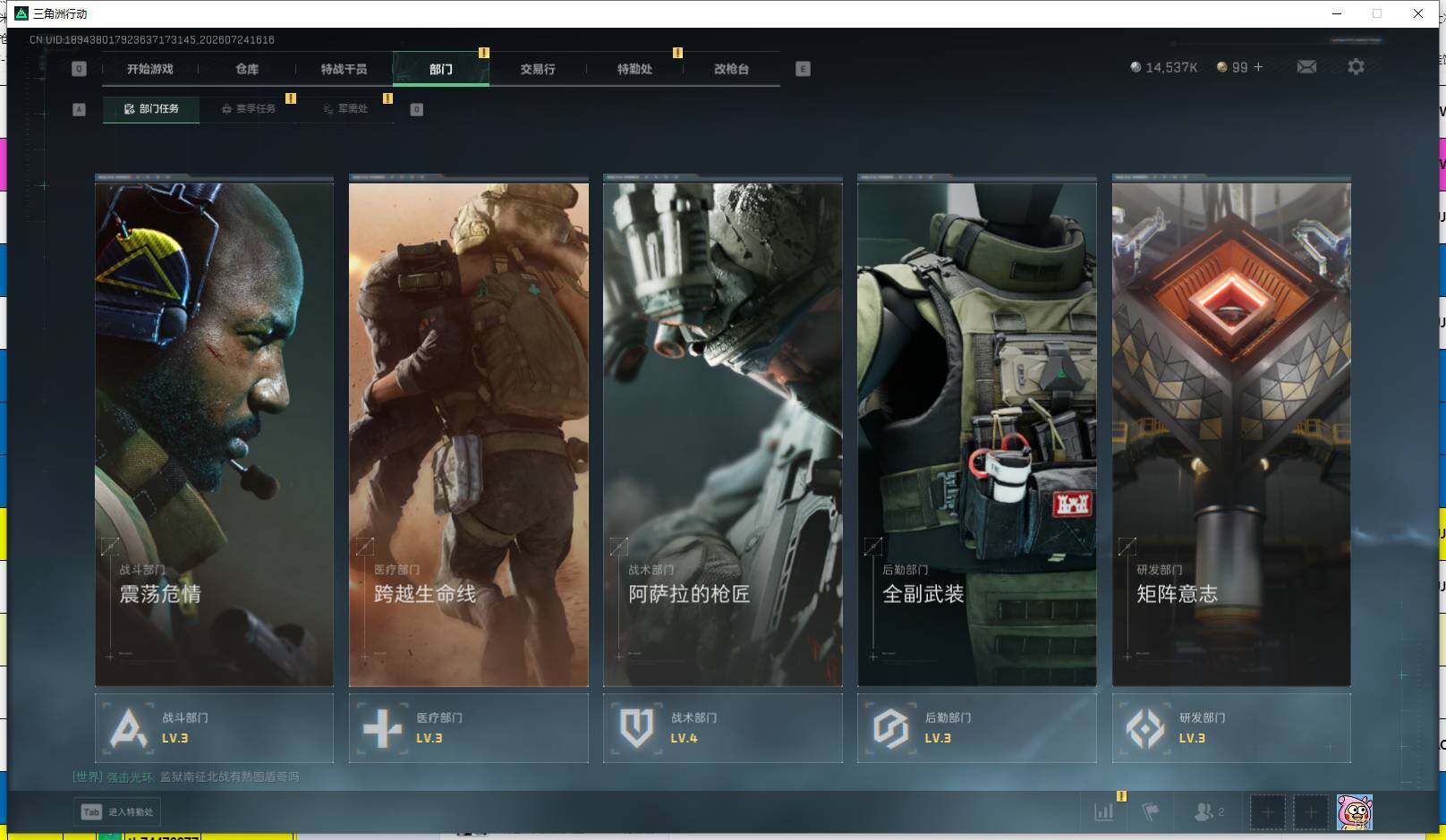Click the silver currency coin icon
Viewport: 1446px width, 840px height.
point(1136,67)
